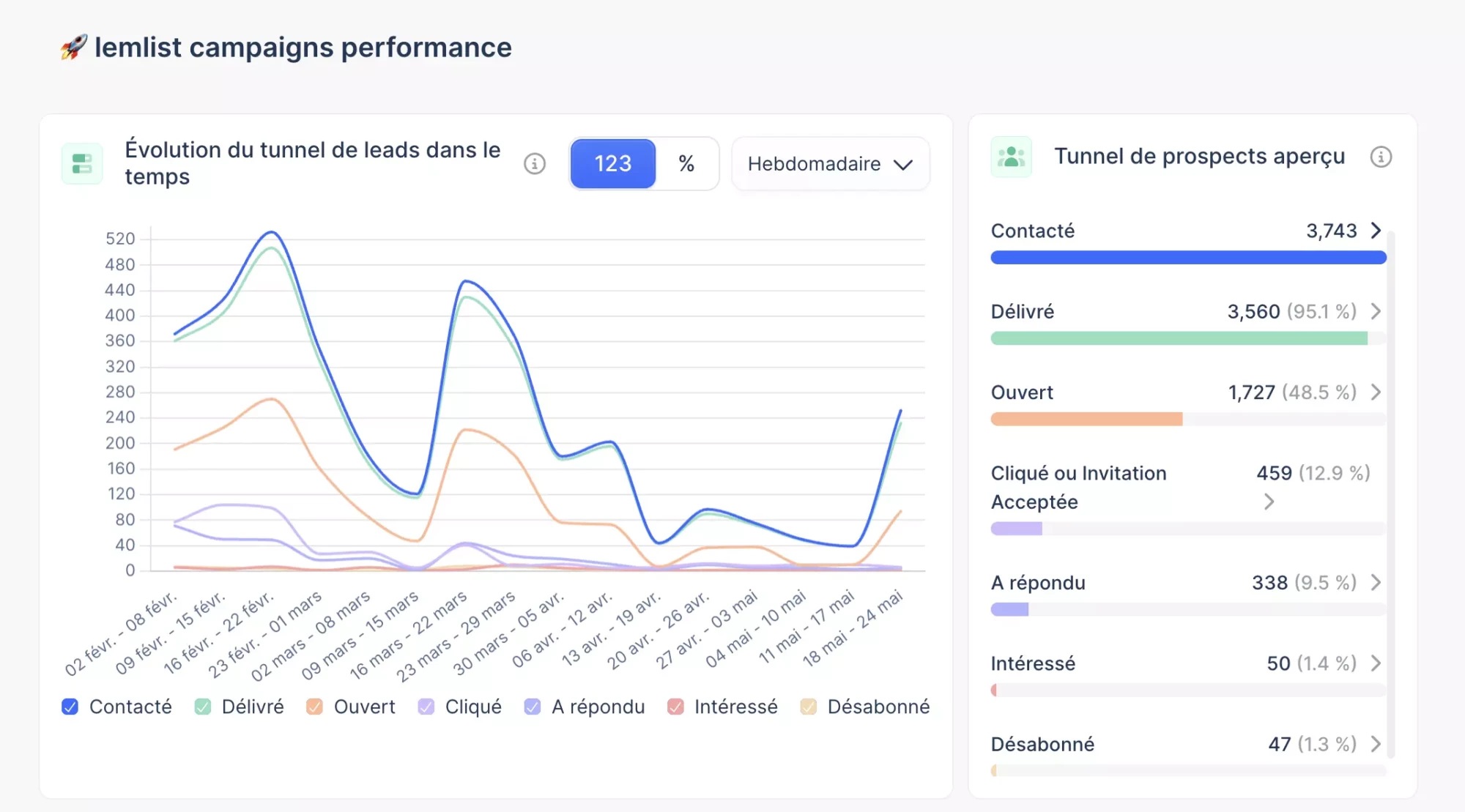
Task: Click the Cliqué ou Invitation Acceptée label
Action: (1079, 488)
